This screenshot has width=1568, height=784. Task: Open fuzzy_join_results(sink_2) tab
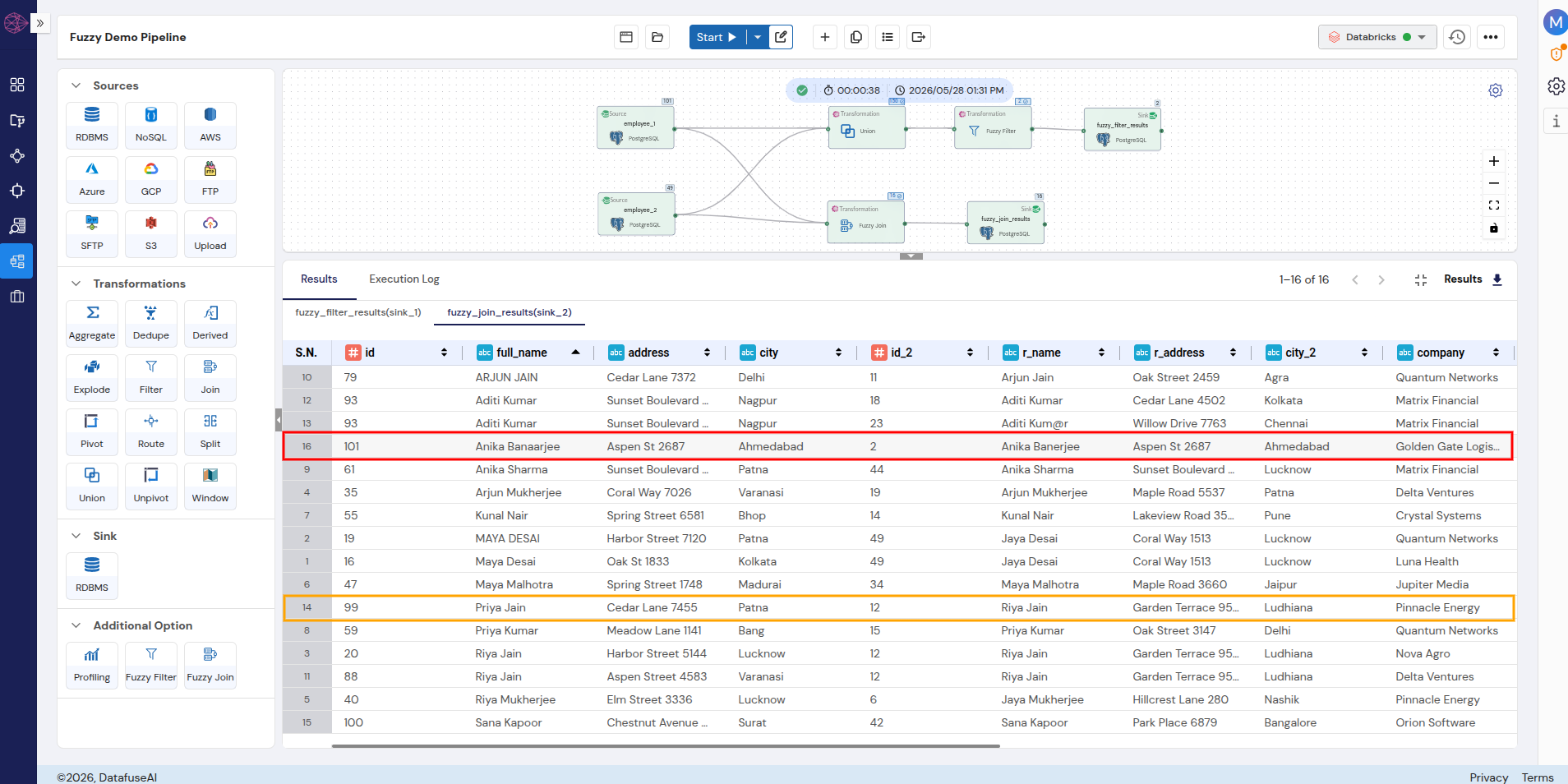[x=510, y=312]
